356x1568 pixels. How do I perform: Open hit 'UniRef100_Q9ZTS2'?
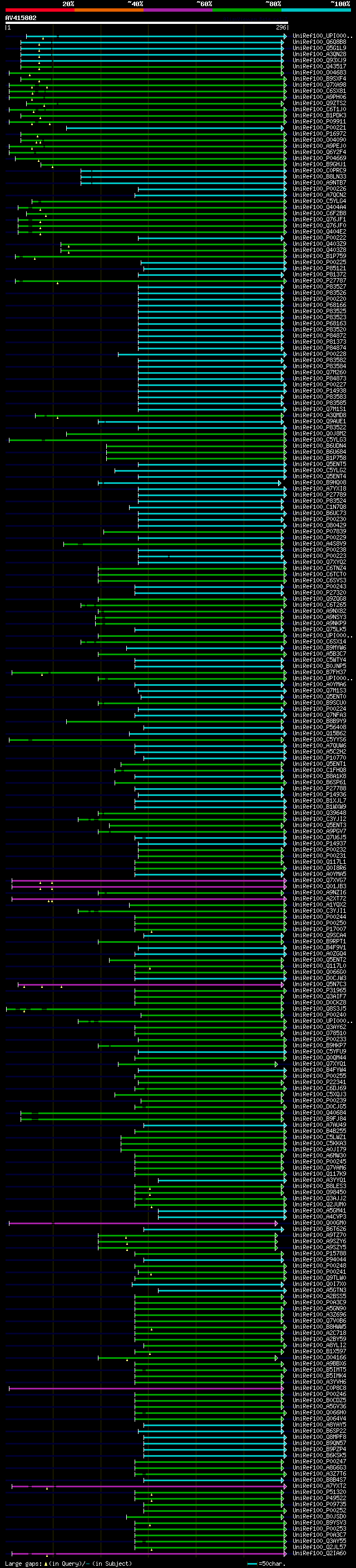[x=319, y=103]
